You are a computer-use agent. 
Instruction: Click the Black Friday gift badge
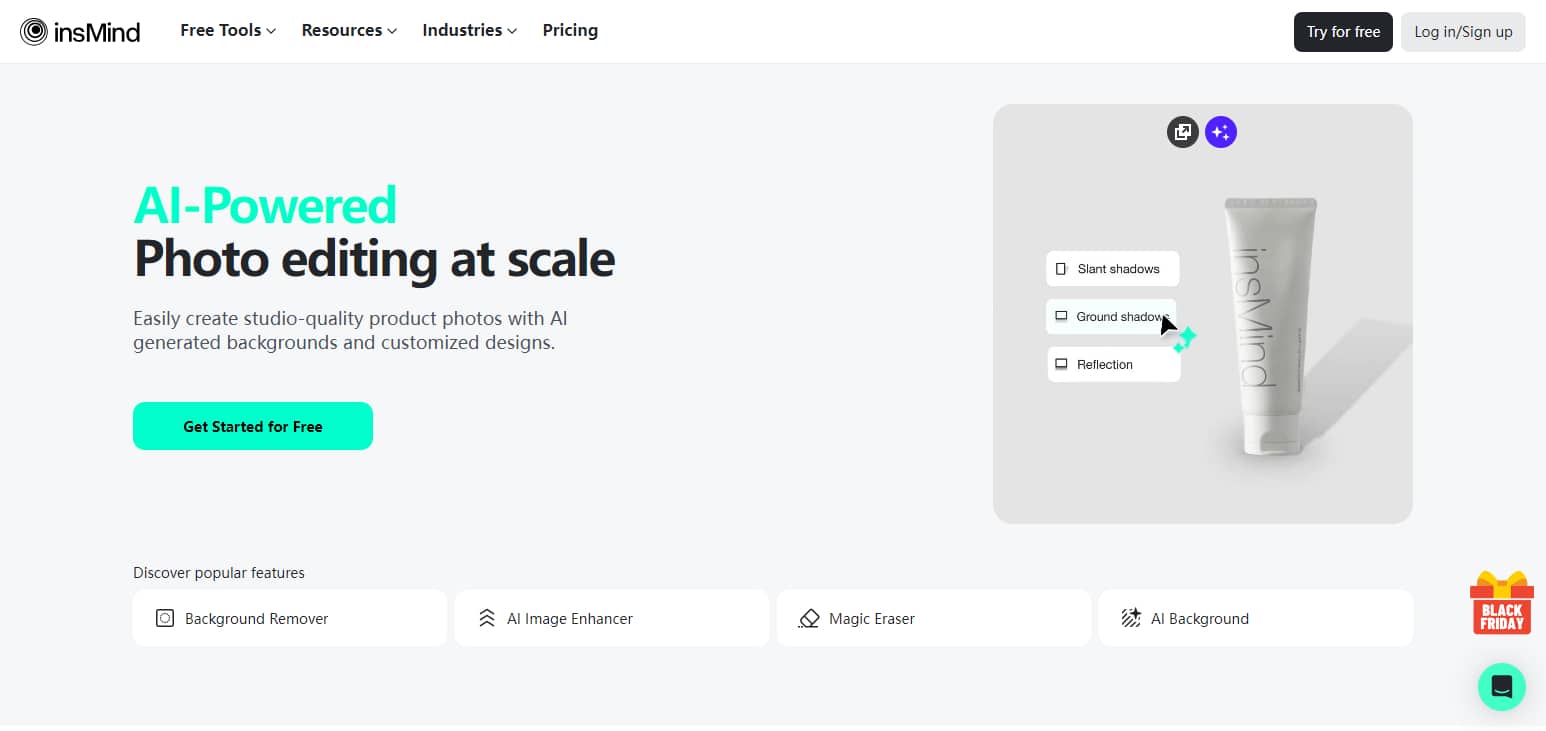1501,601
